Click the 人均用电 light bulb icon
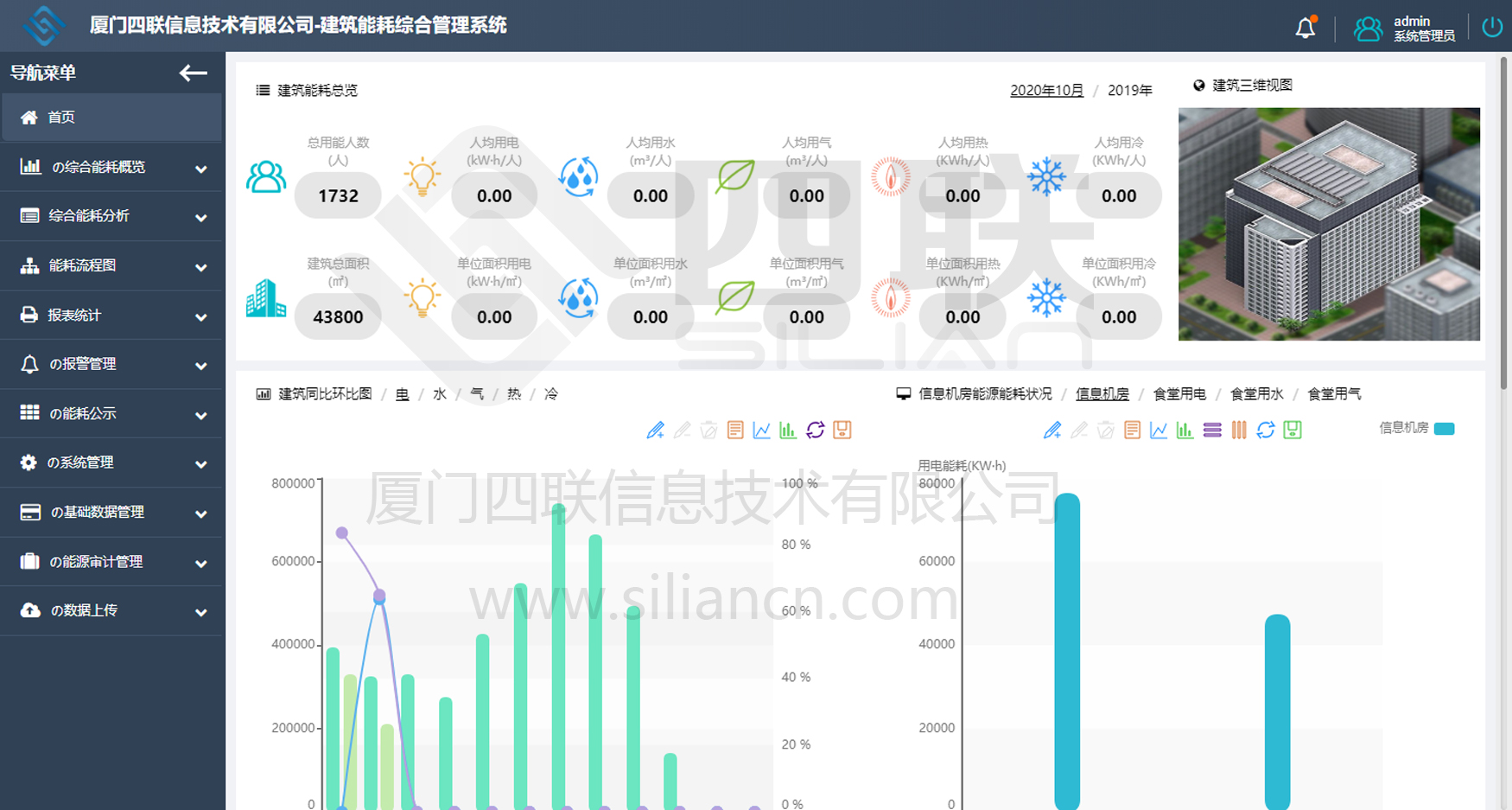Image resolution: width=1512 pixels, height=810 pixels. 422,177
